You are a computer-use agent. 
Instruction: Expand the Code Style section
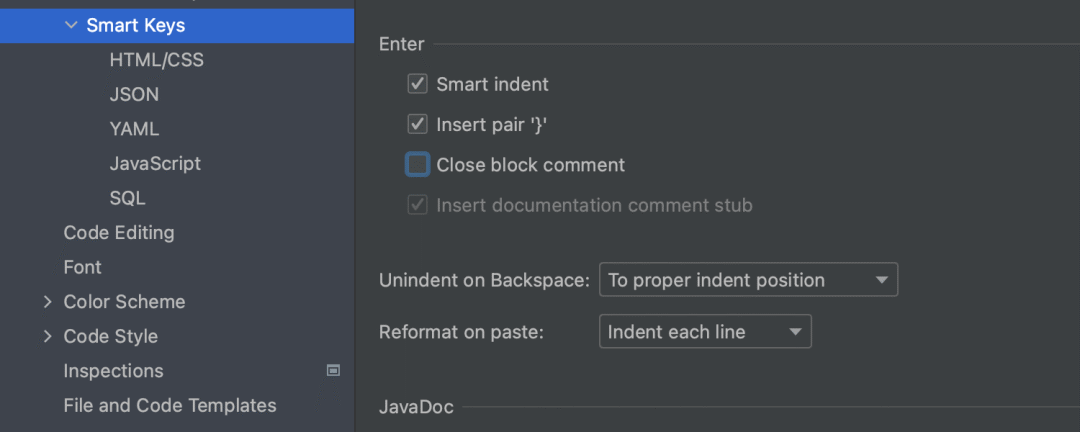(x=47, y=337)
